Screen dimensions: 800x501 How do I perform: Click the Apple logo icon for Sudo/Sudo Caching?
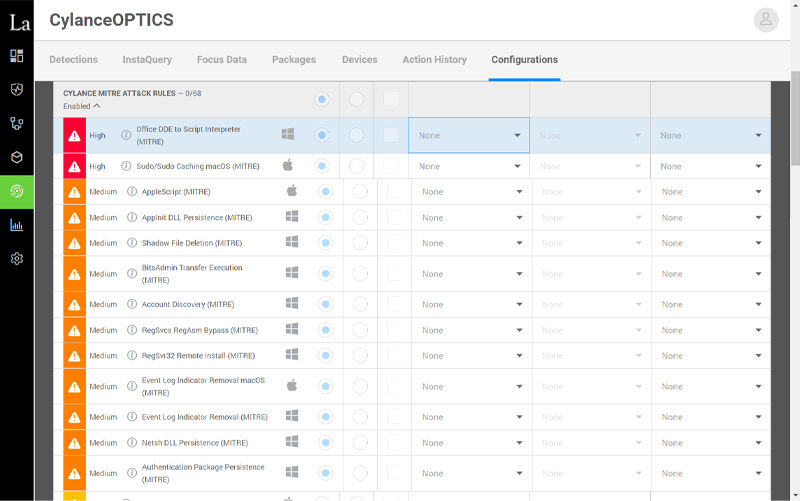[288, 165]
